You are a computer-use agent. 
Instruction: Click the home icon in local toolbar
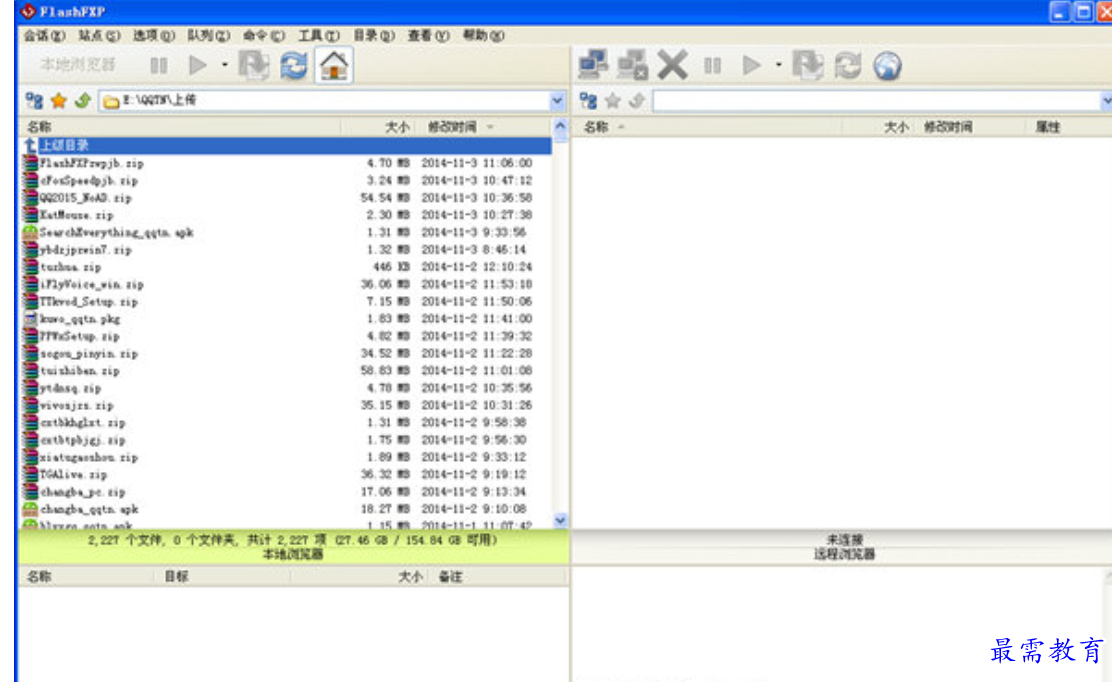coord(334,66)
